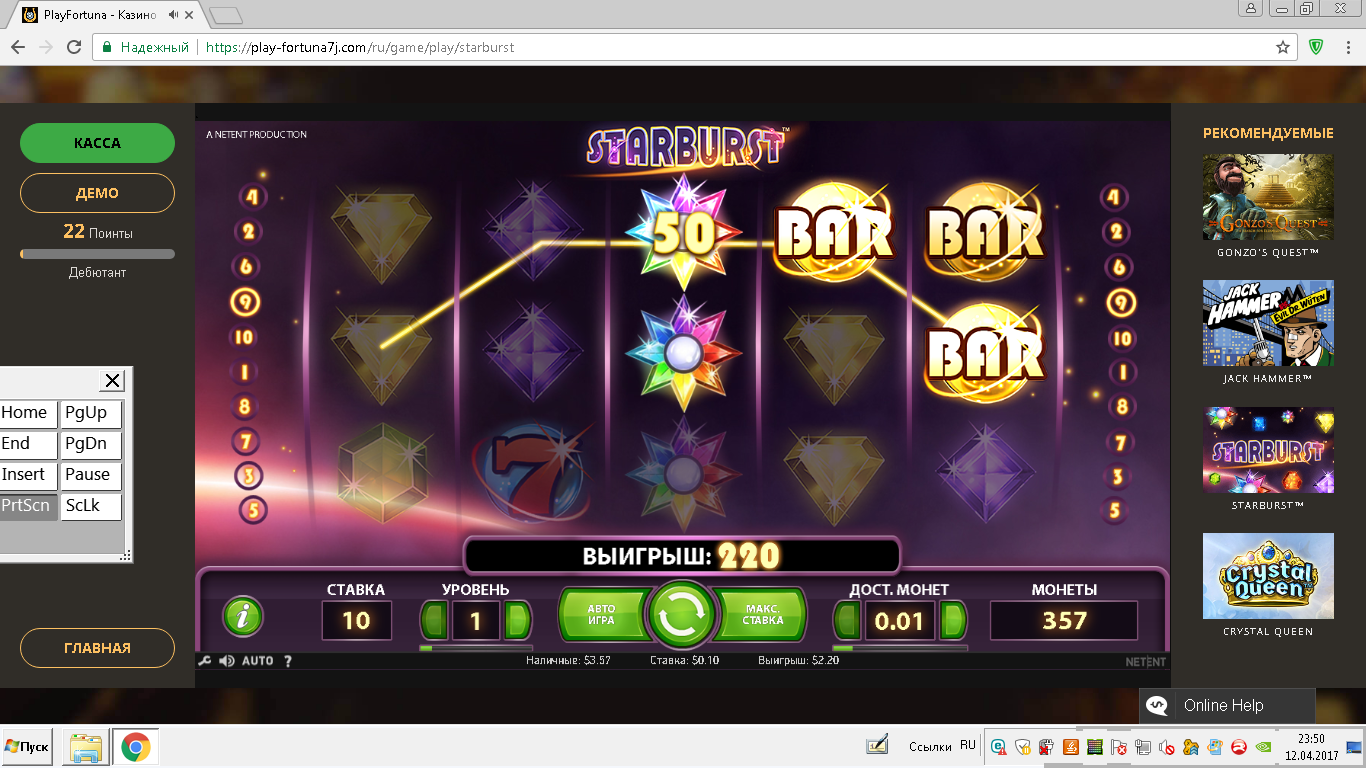Open the game help question mark
Viewport: 1366px width, 768px height.
pos(288,661)
